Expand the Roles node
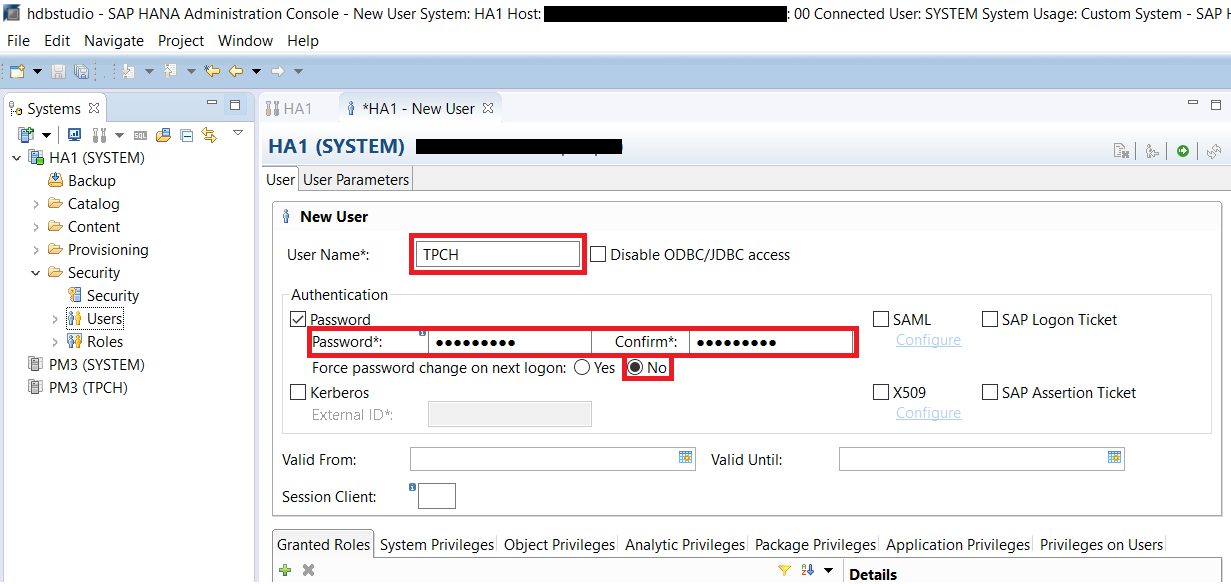Image resolution: width=1231 pixels, height=584 pixels. tap(55, 342)
